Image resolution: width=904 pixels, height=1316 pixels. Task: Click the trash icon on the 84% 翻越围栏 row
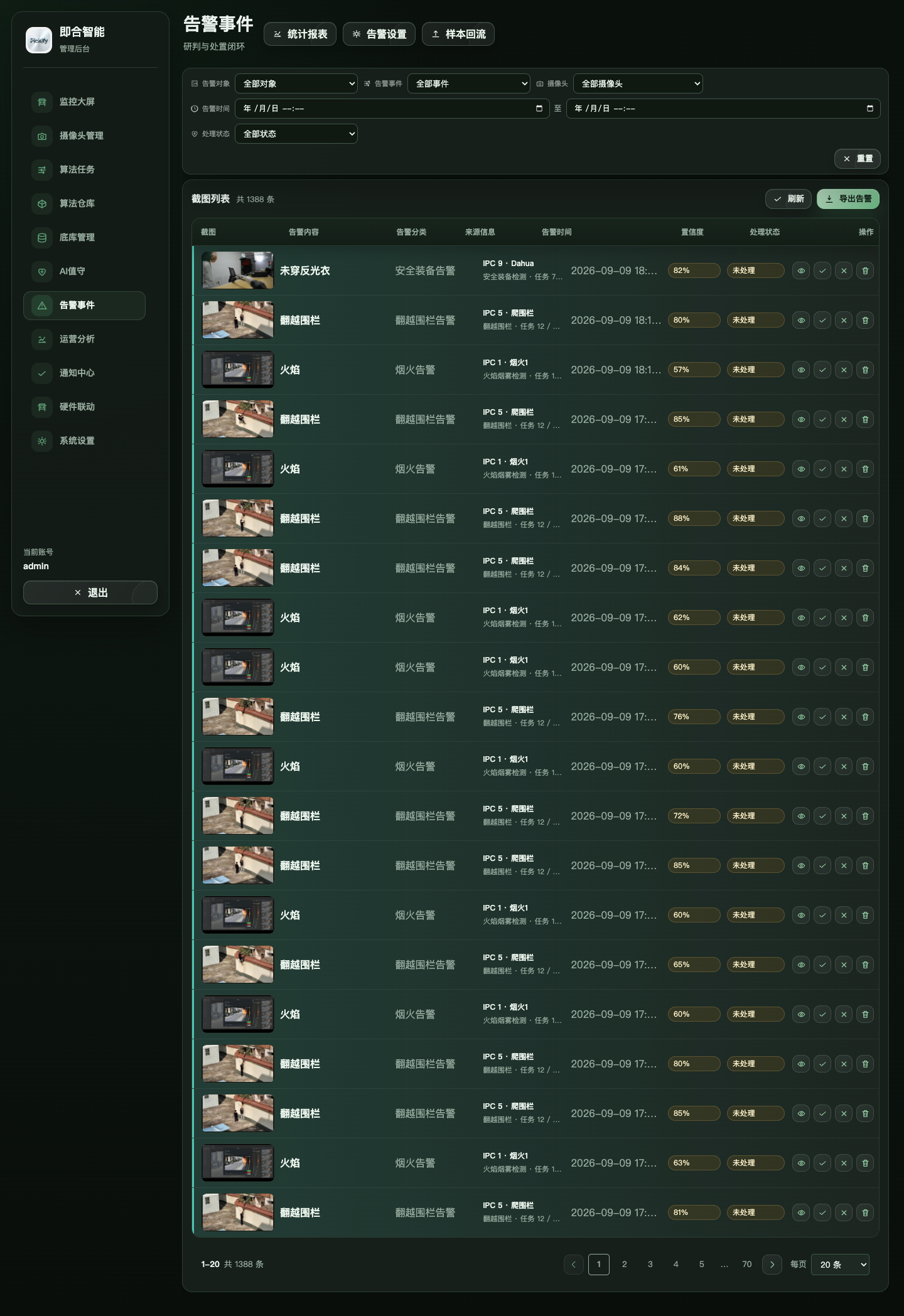[865, 568]
